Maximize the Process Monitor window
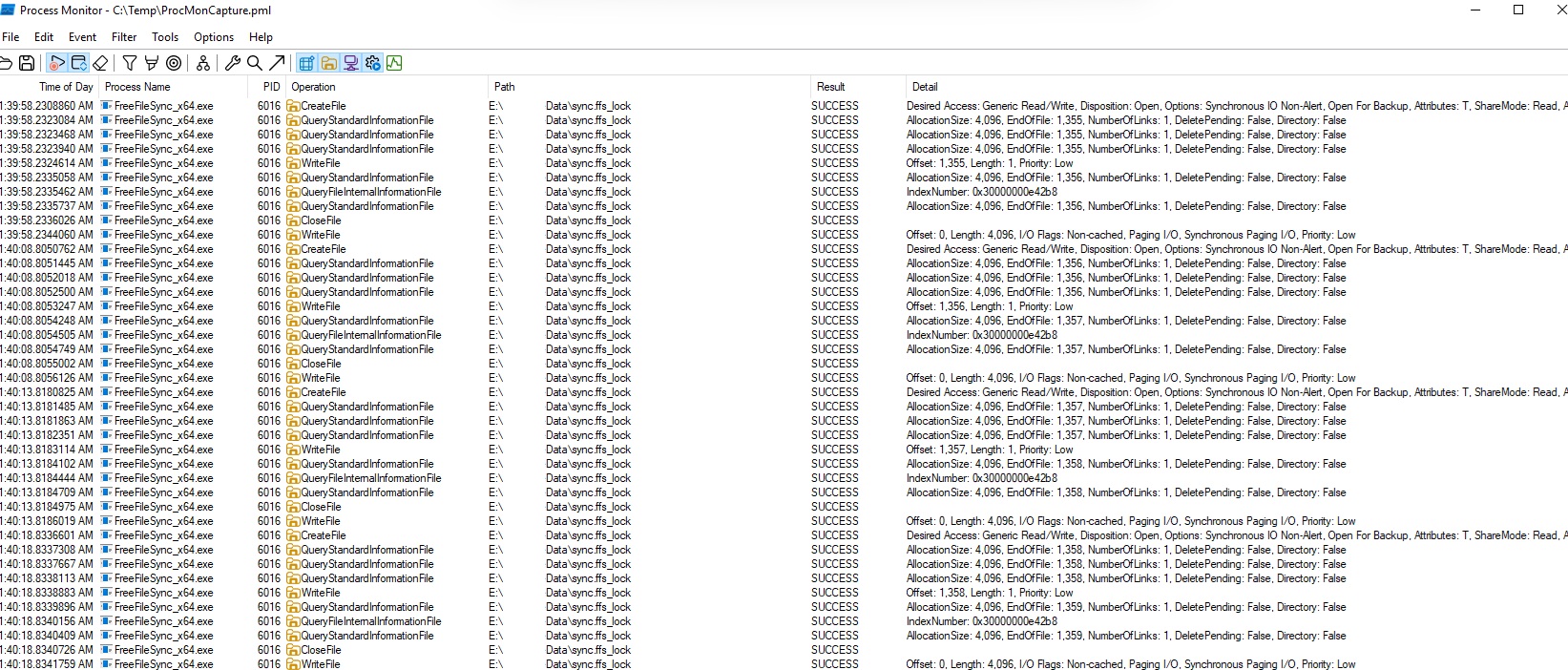The width and height of the screenshot is (1568, 670). tap(1518, 10)
